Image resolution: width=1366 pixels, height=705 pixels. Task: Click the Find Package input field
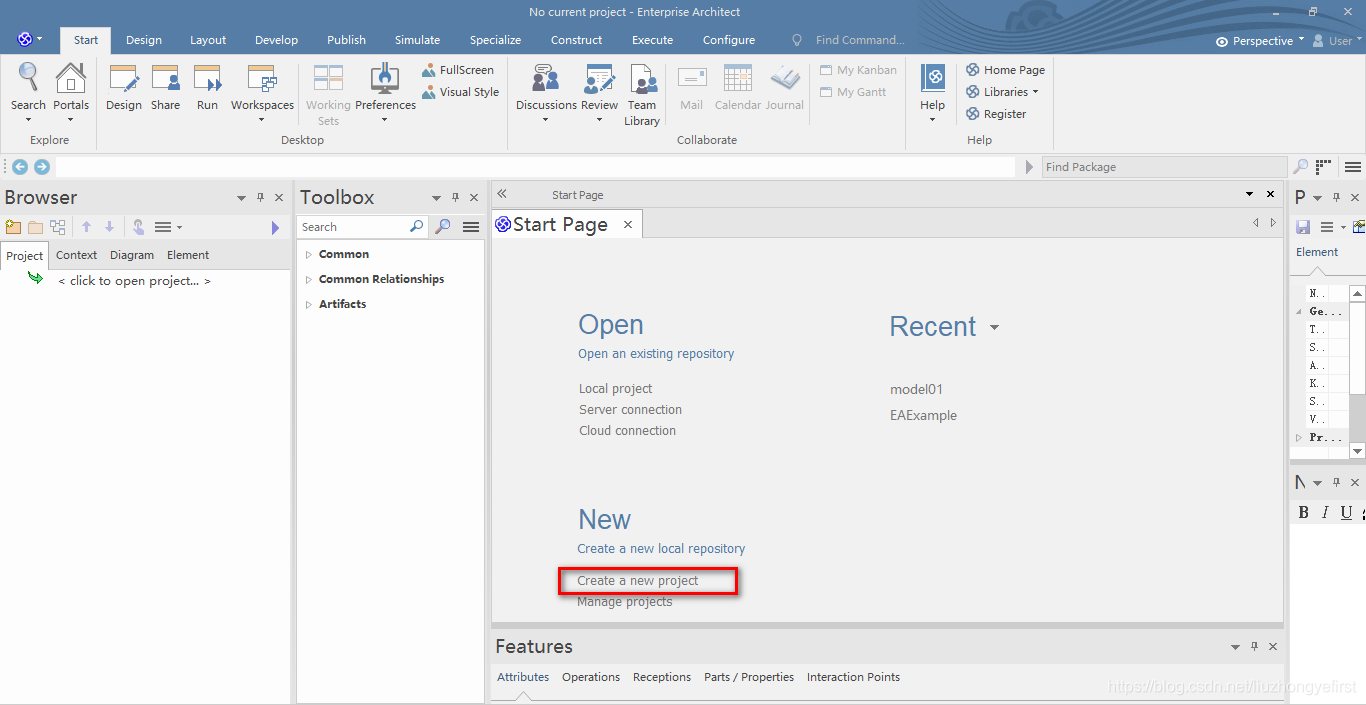(1164, 167)
